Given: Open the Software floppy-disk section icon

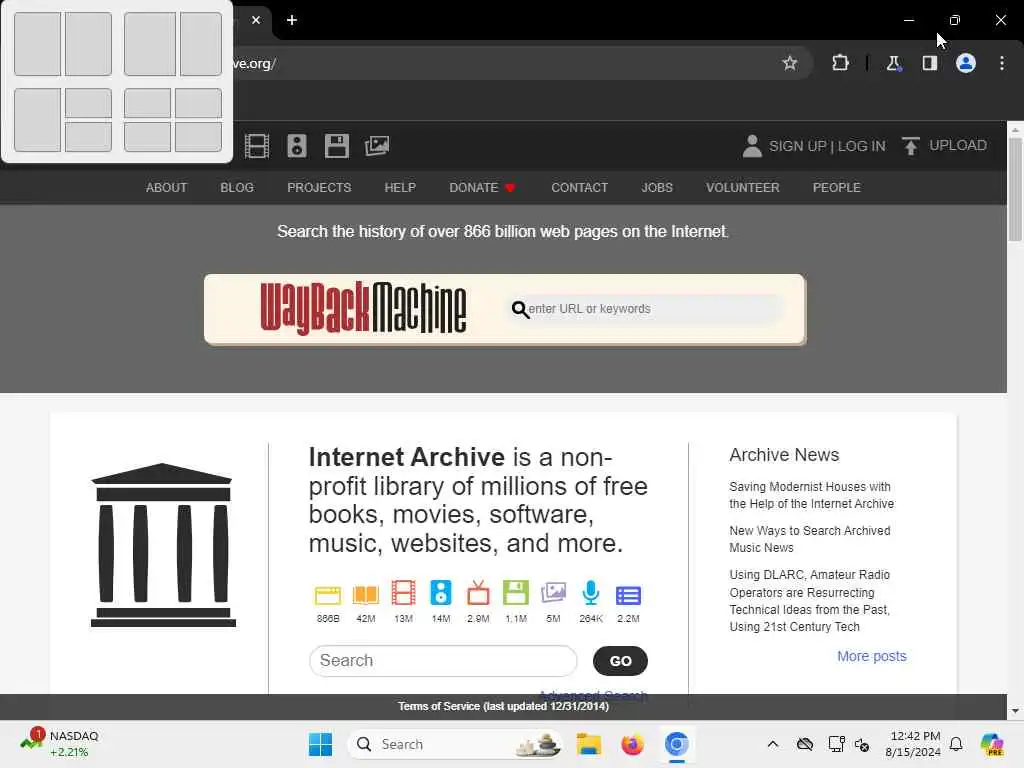Looking at the screenshot, I should coord(336,146).
